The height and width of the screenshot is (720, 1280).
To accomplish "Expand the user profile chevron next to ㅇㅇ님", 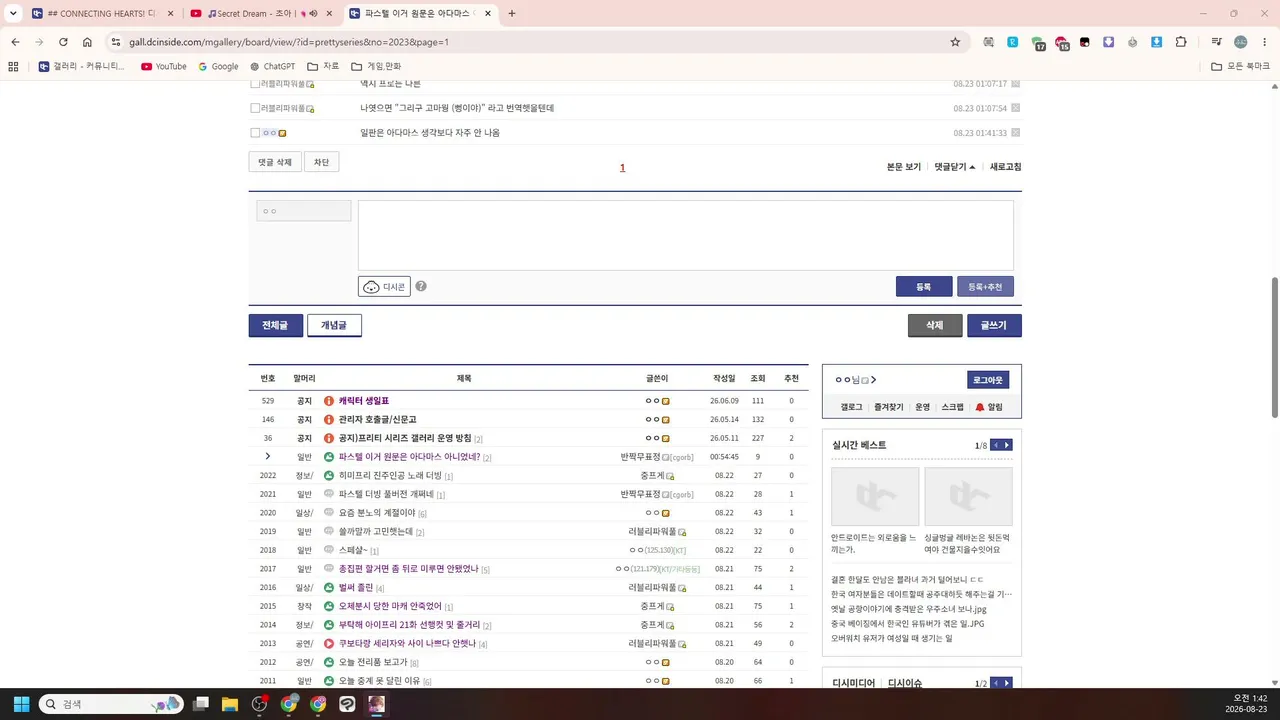I will pyautogui.click(x=873, y=380).
